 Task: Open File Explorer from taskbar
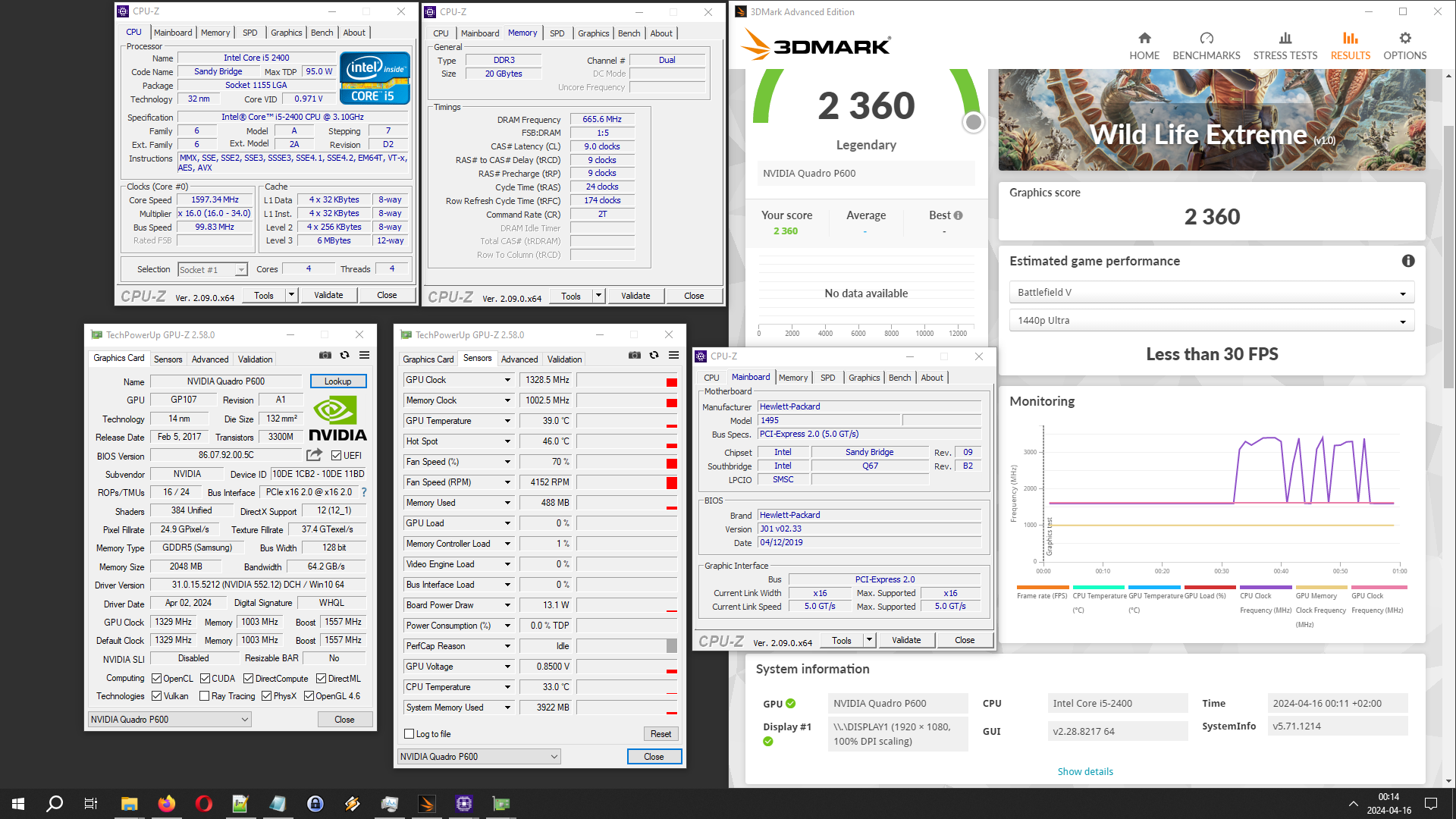129,804
